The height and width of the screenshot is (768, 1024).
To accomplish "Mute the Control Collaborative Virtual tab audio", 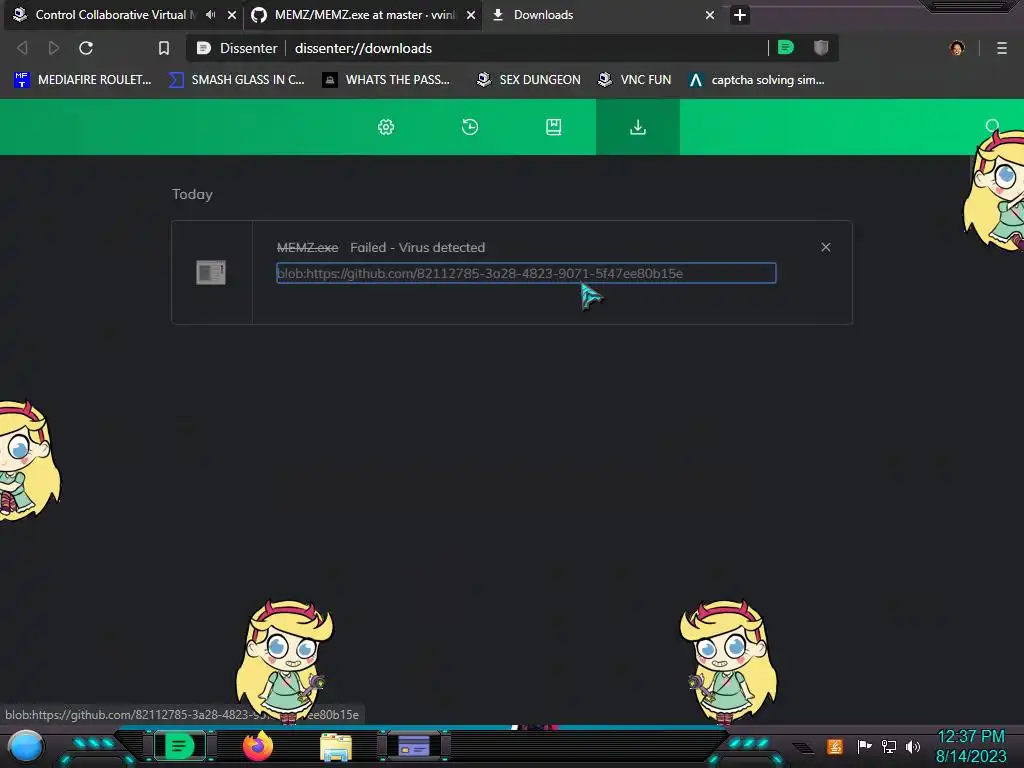I will [211, 14].
